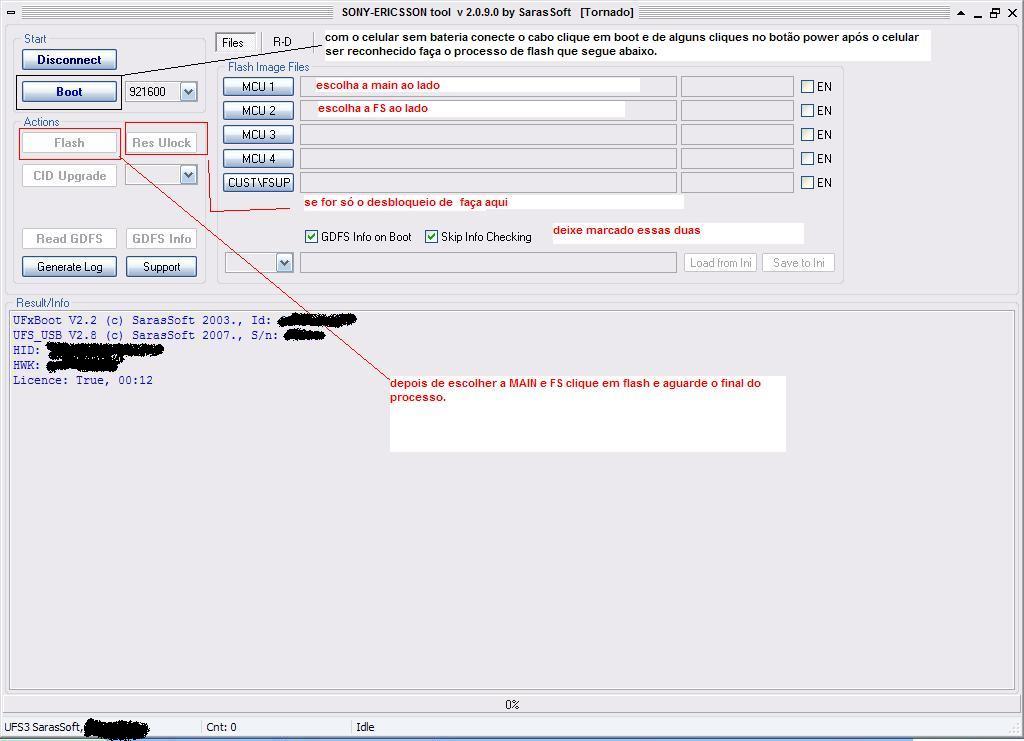1024x741 pixels.
Task: Click the 'Licence: True, 00:12' log line
Action: 83,380
